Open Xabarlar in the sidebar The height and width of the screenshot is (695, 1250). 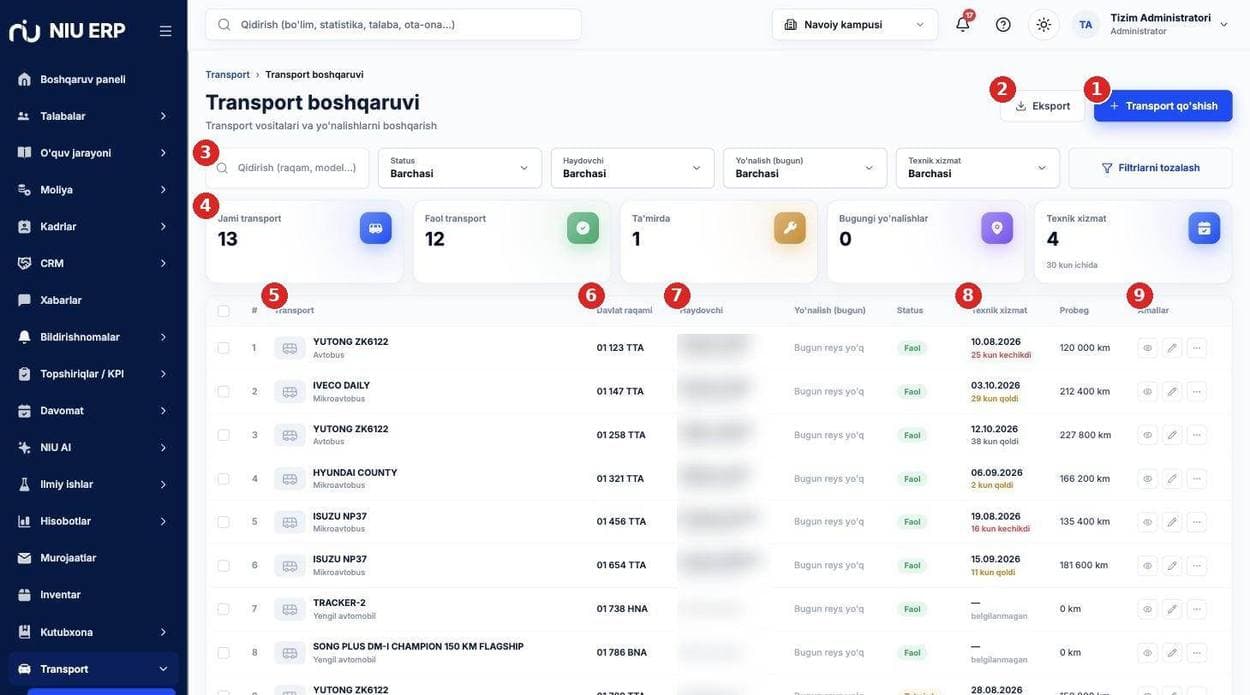[93, 300]
